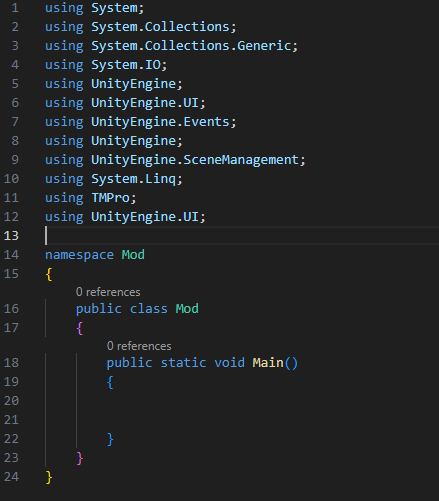Click 'System.Collections;' on line 2
This screenshot has width=439, height=501.
[164, 27]
